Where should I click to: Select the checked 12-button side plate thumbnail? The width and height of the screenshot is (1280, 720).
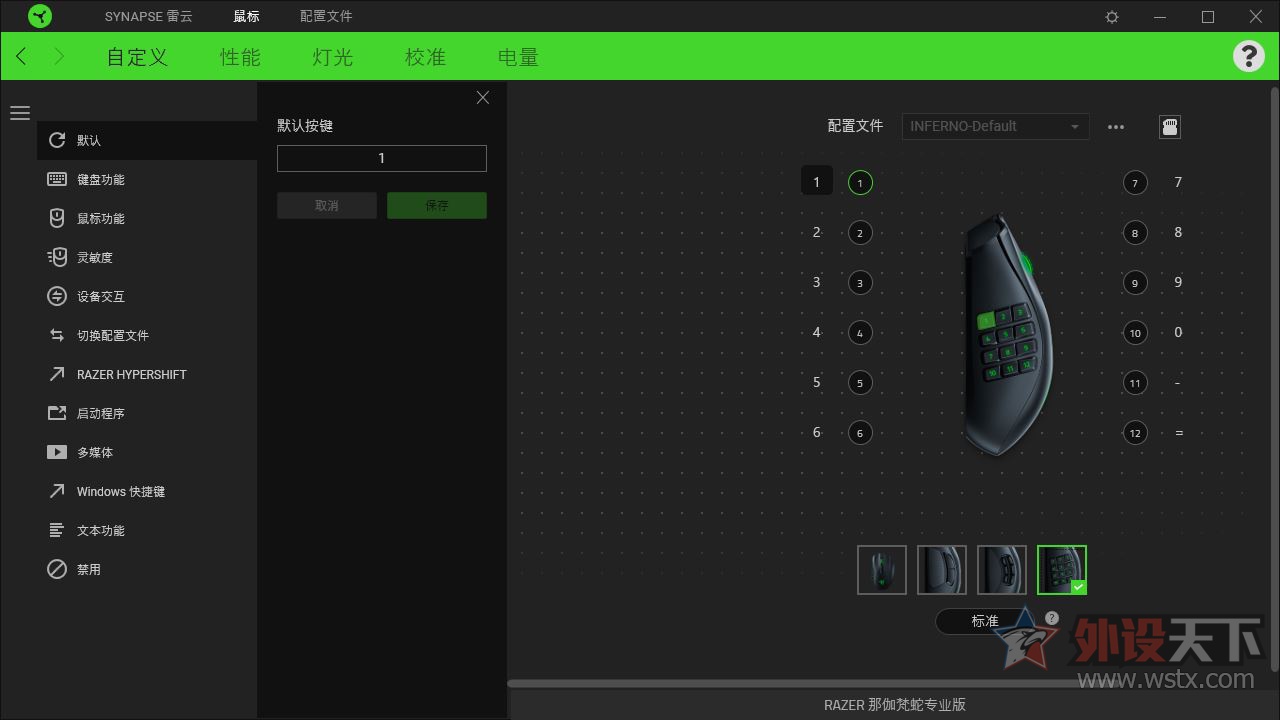[x=1062, y=570]
